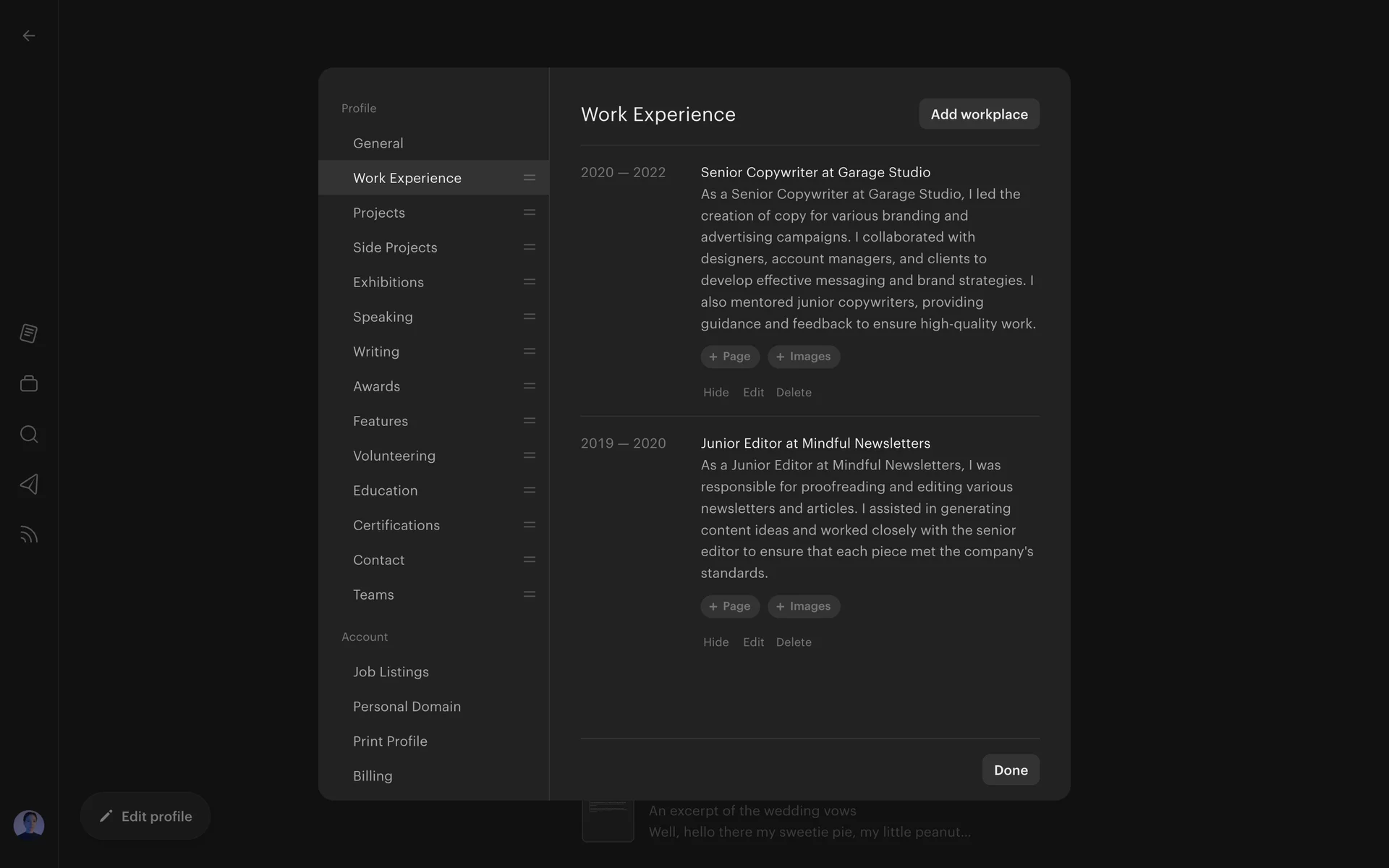The width and height of the screenshot is (1389, 868).
Task: Delete the Mindful Newsletters entry
Action: 794,642
